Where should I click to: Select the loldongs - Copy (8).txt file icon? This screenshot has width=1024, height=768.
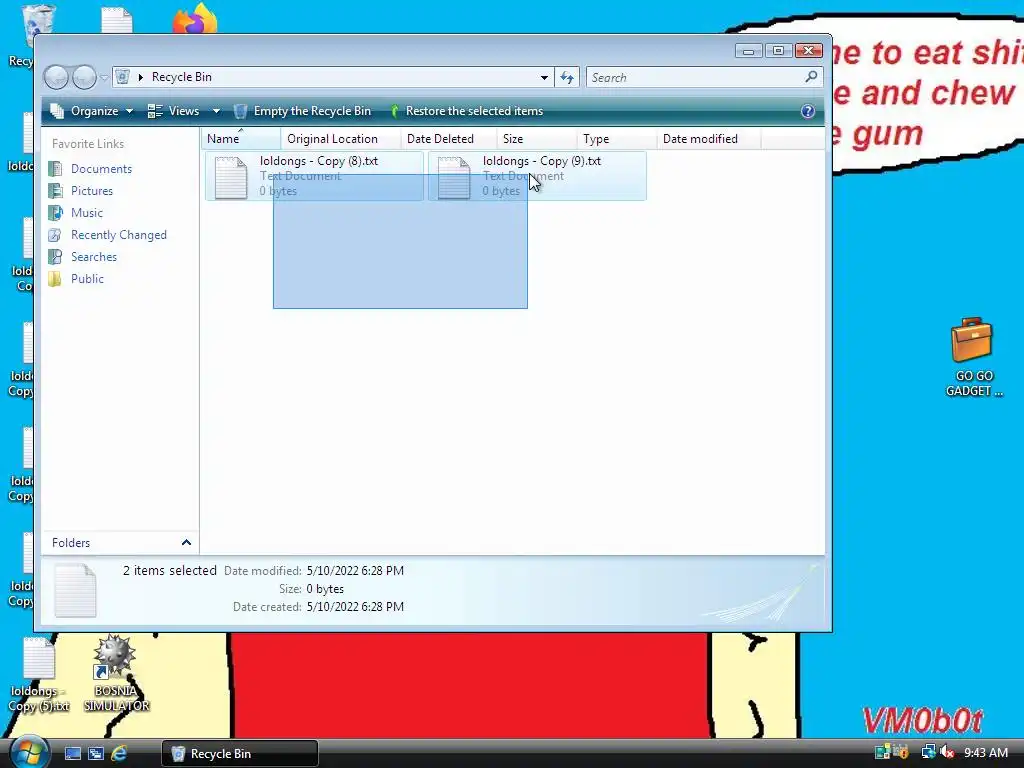click(231, 177)
